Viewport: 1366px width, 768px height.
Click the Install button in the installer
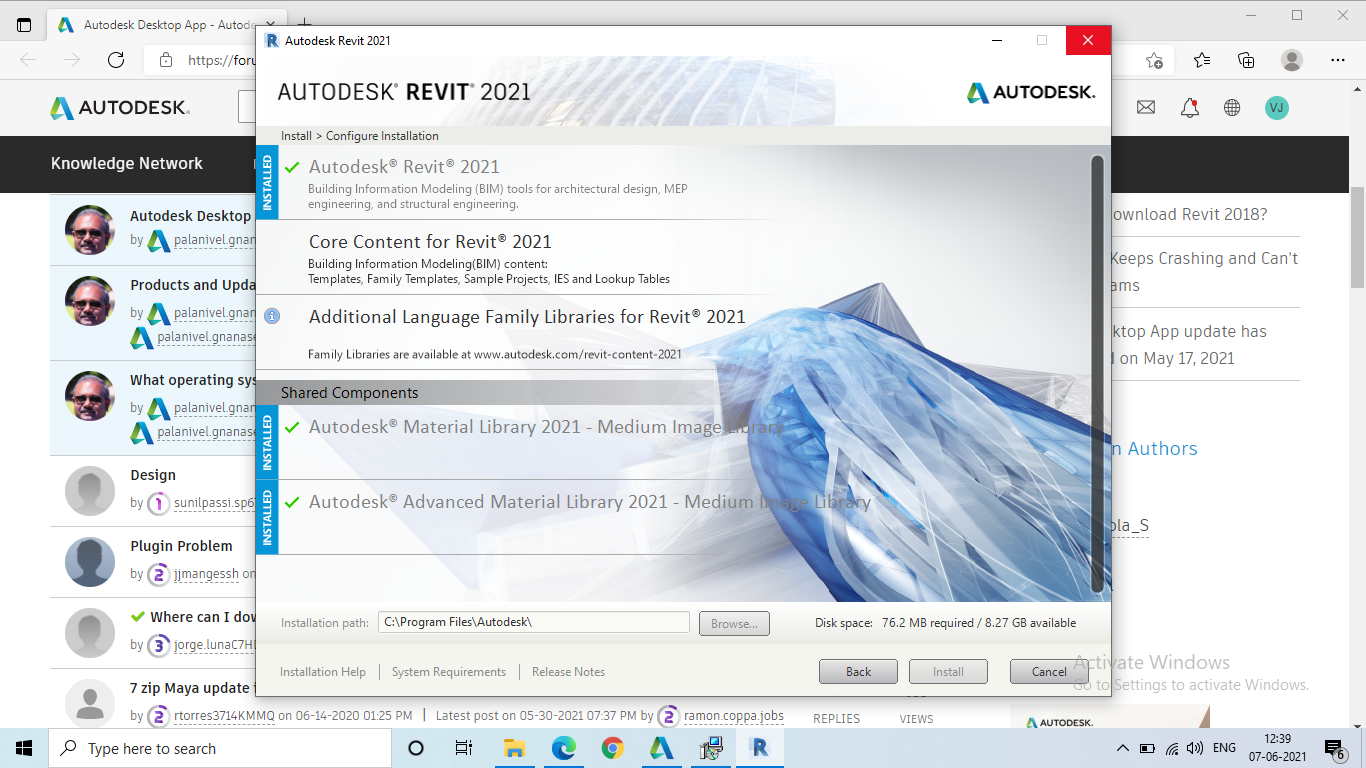click(948, 672)
